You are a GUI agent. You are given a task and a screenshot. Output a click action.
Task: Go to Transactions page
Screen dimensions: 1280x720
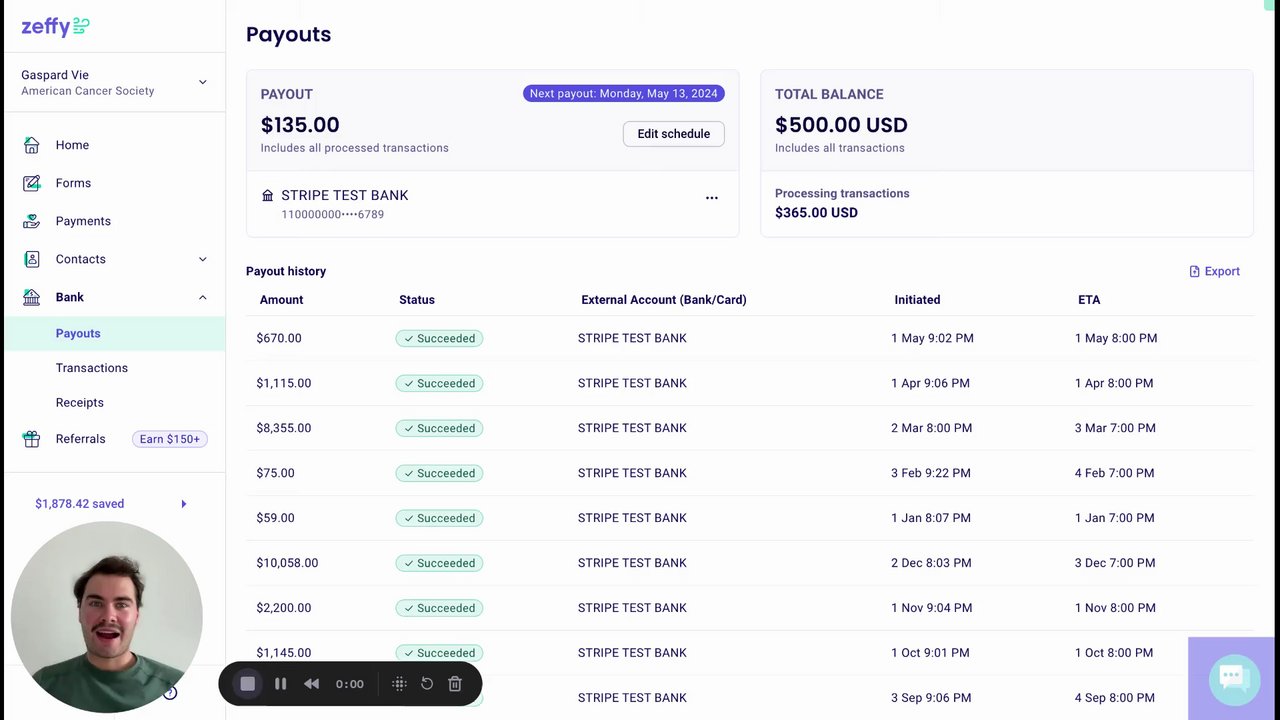pyautogui.click(x=92, y=368)
